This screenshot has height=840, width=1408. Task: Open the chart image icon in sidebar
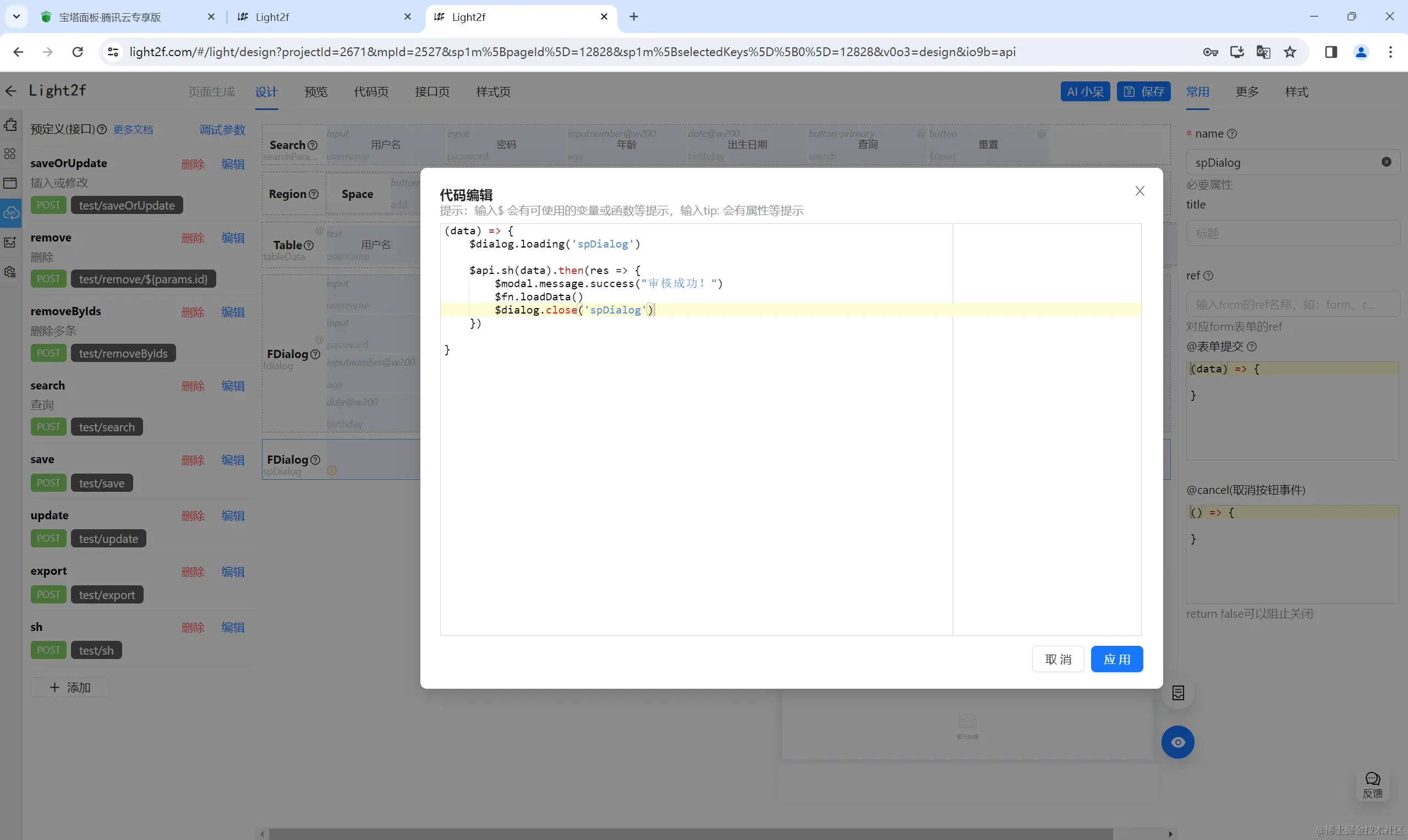pyautogui.click(x=10, y=242)
